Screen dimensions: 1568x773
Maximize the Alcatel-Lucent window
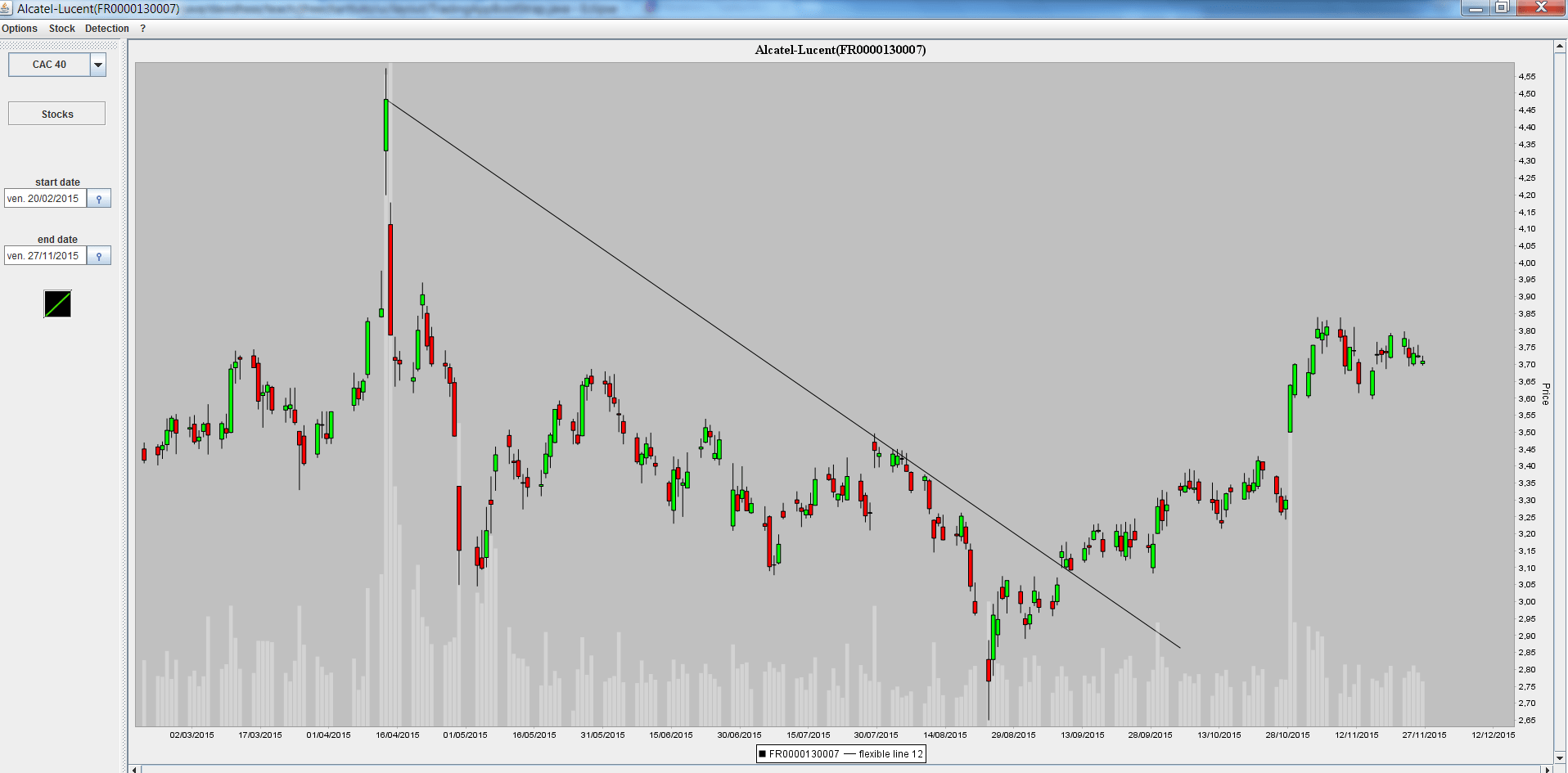coord(1503,8)
